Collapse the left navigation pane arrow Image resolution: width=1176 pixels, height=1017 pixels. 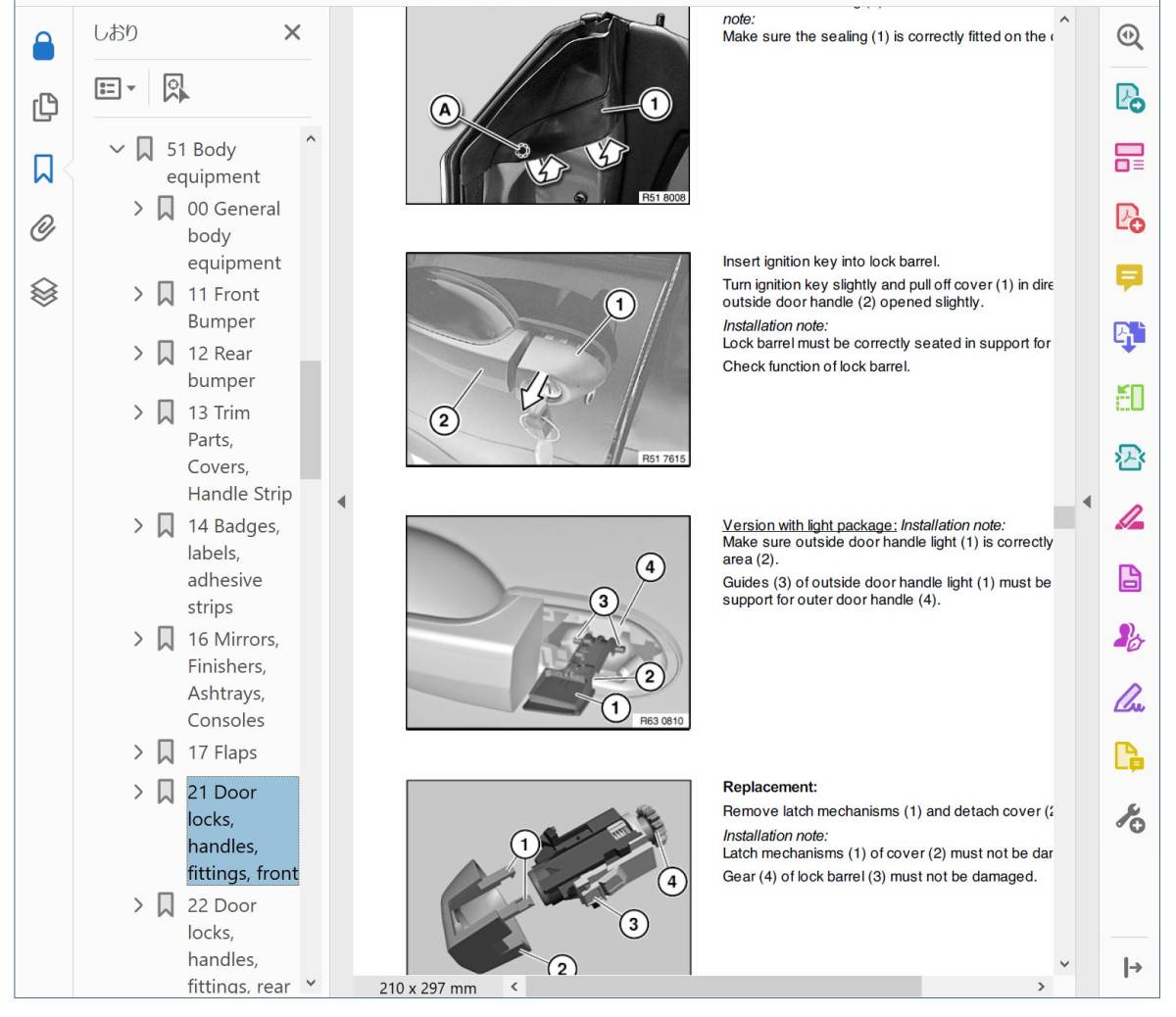coord(341,502)
